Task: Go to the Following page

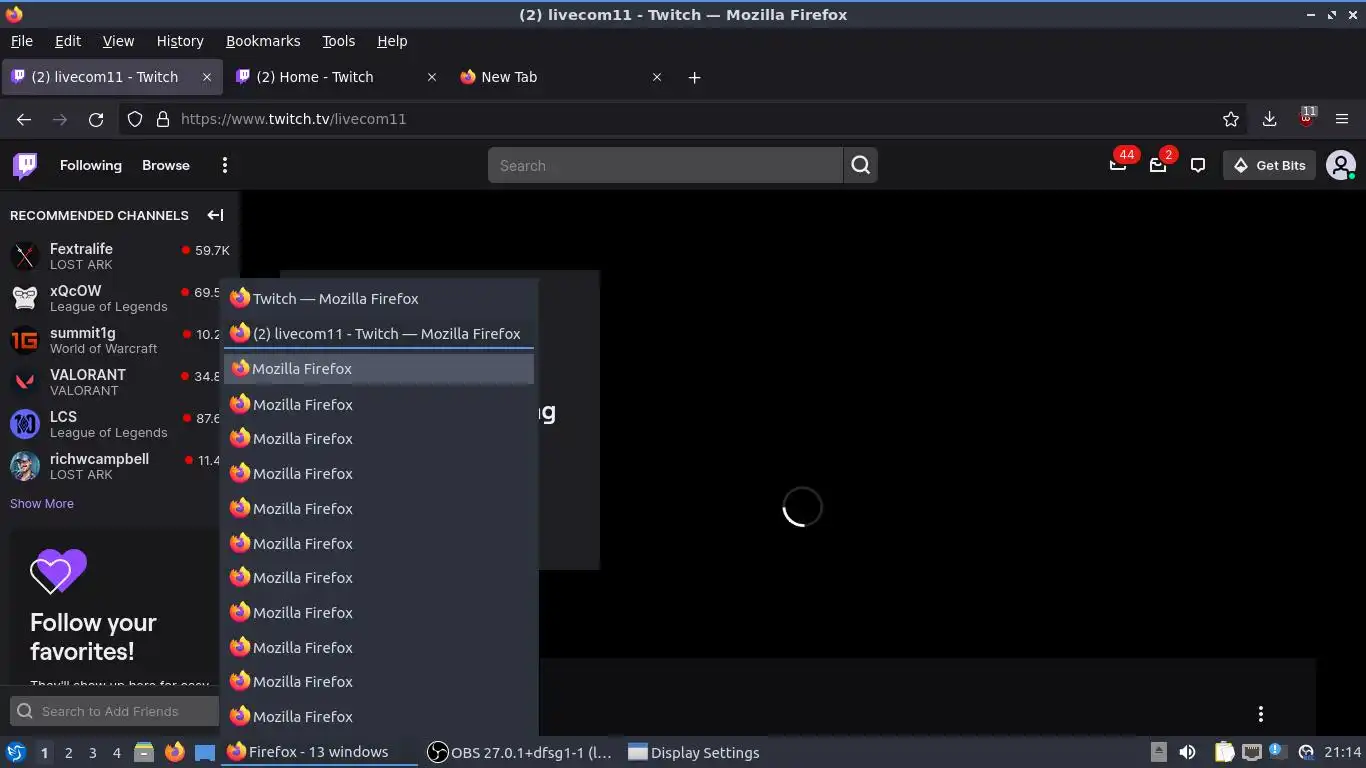Action: pos(90,165)
